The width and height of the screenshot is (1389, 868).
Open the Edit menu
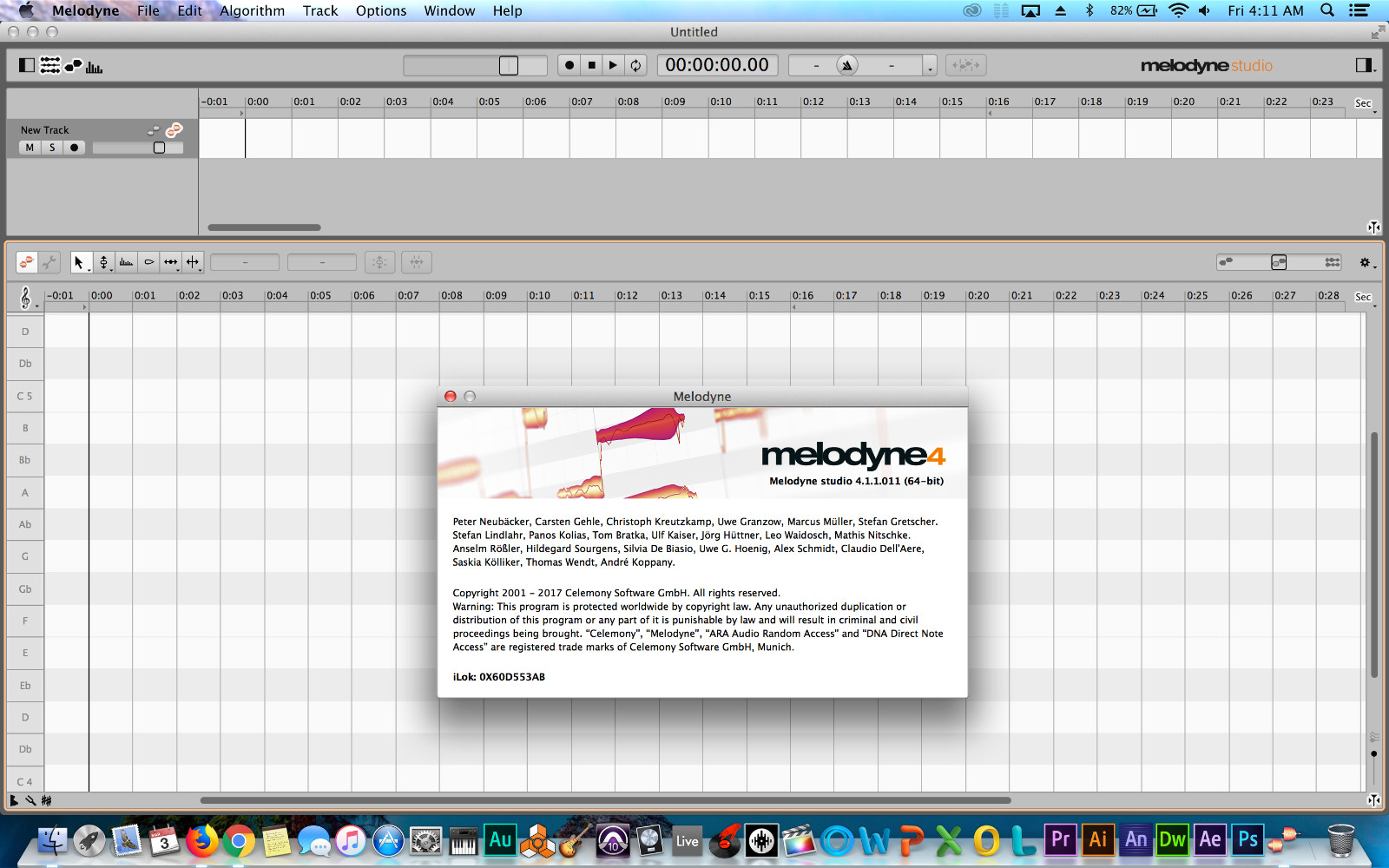pos(189,10)
